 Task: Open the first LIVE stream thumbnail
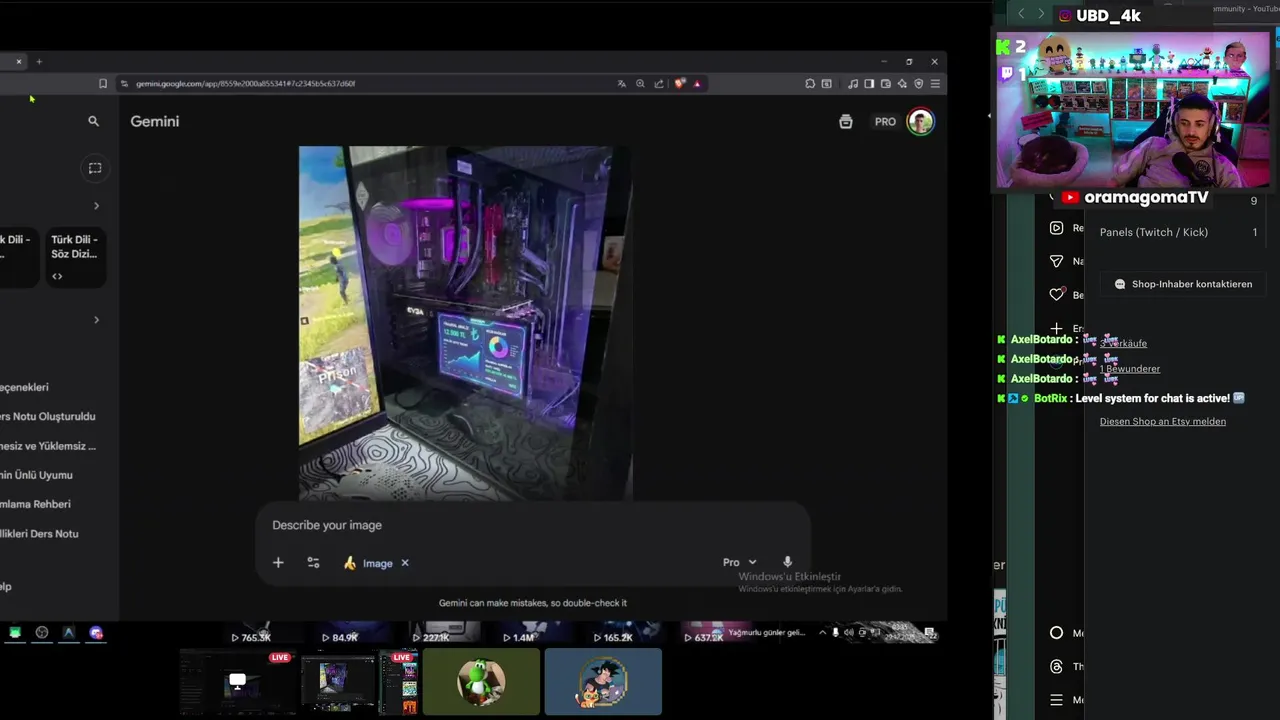coord(238,682)
